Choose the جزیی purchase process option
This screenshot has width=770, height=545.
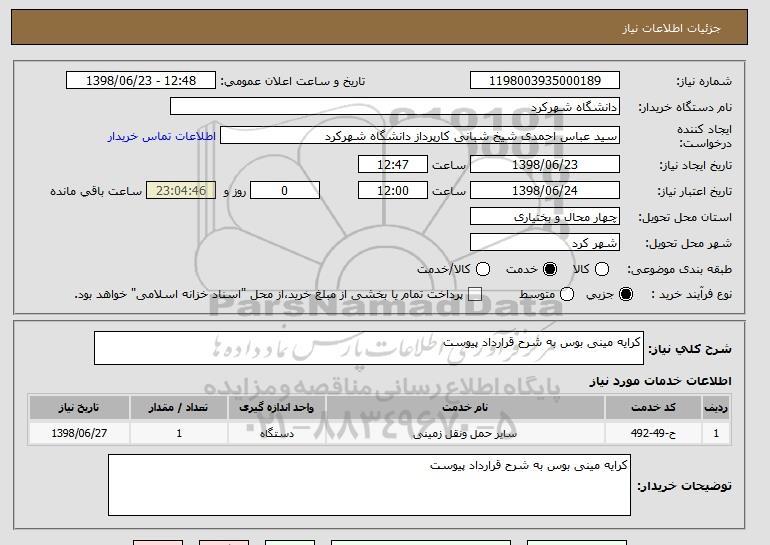click(x=626, y=294)
